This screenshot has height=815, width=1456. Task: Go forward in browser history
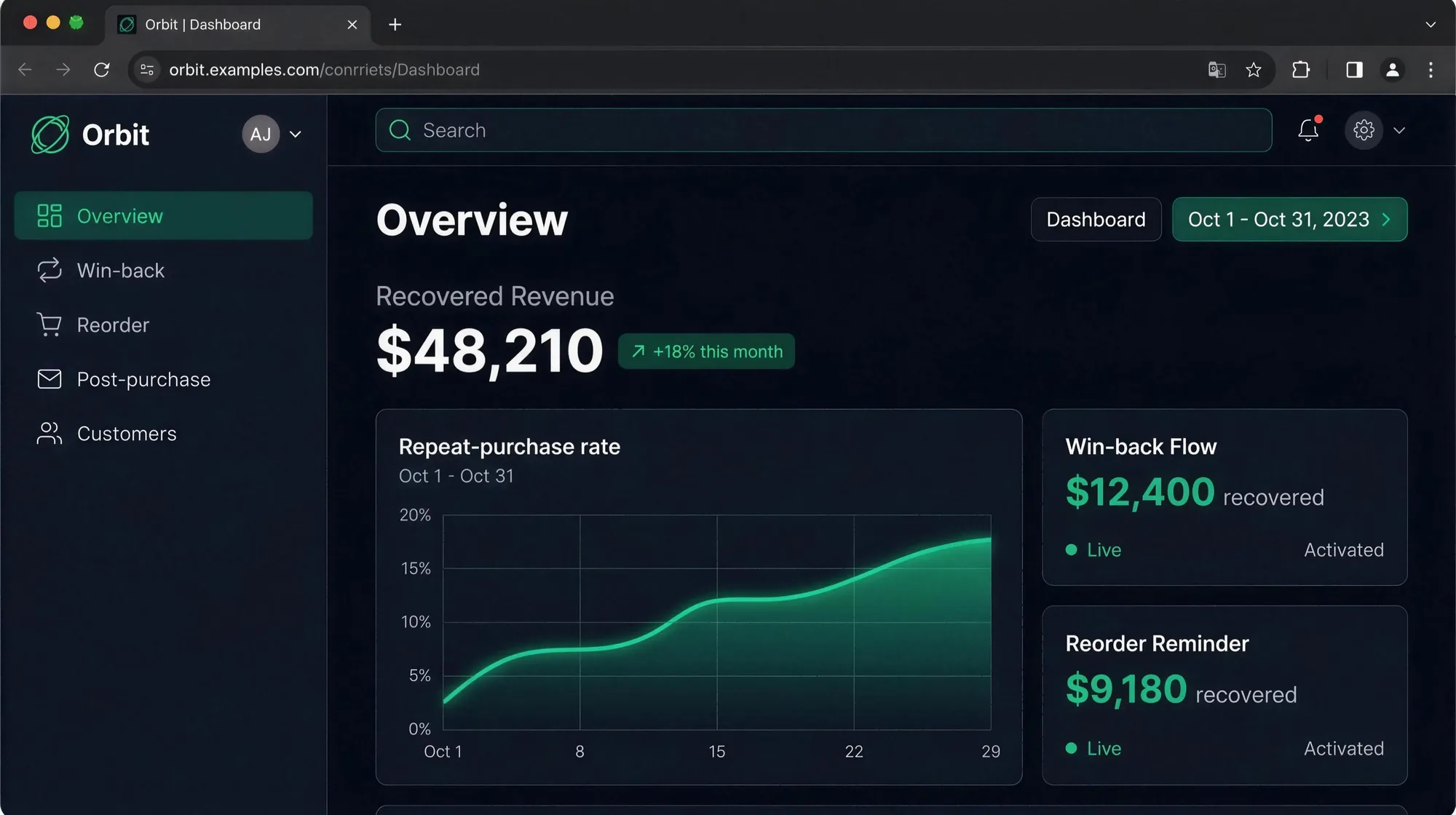(x=63, y=70)
